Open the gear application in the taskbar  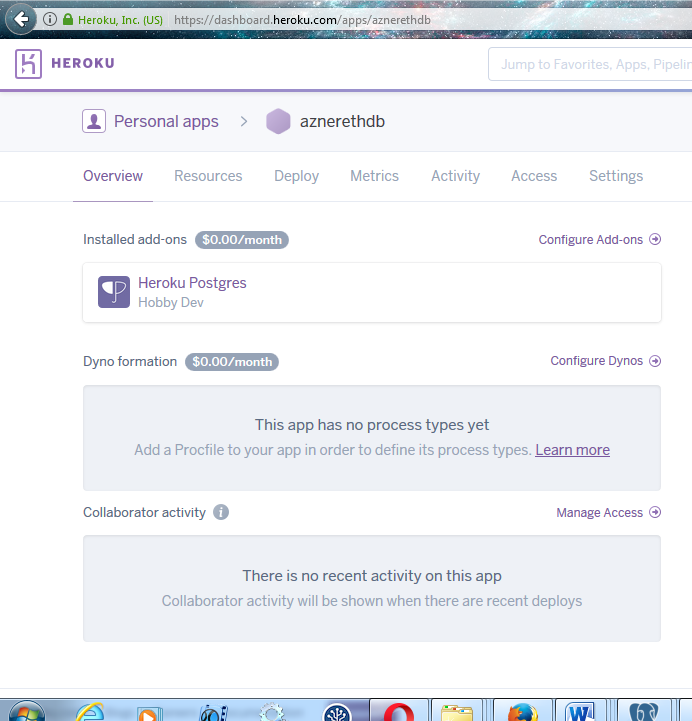click(x=272, y=712)
